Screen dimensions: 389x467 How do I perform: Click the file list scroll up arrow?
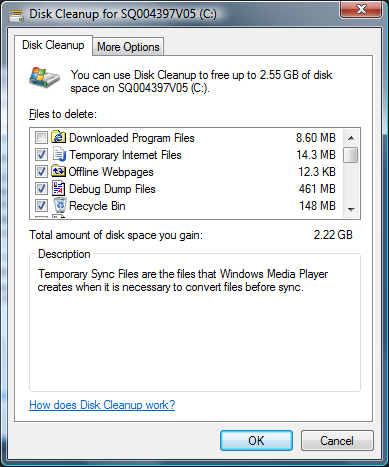(x=351, y=138)
